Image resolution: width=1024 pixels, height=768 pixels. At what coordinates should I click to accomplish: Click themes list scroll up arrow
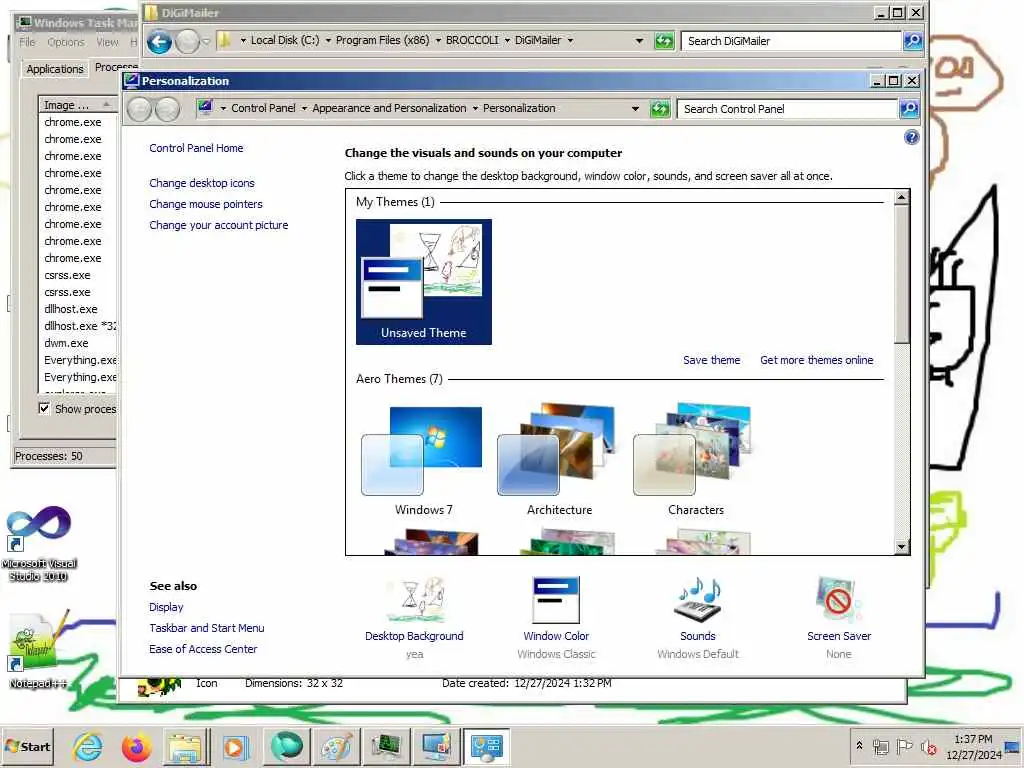[901, 197]
